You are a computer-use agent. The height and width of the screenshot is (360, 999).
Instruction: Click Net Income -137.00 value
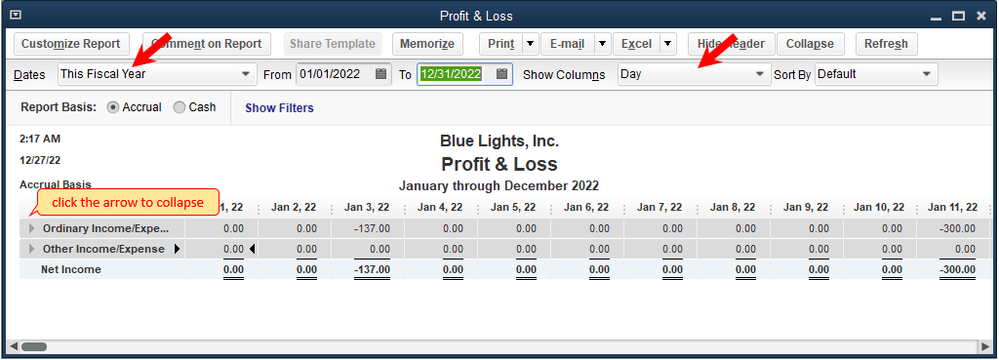372,270
